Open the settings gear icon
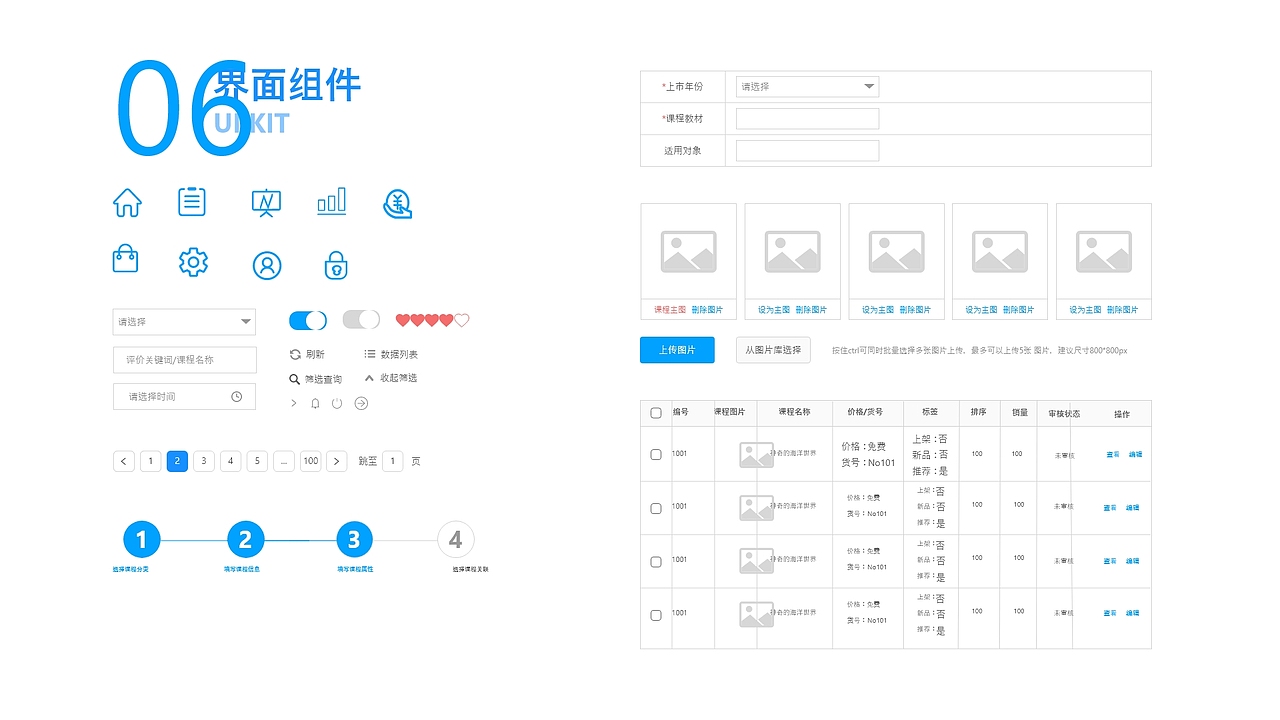 click(193, 262)
